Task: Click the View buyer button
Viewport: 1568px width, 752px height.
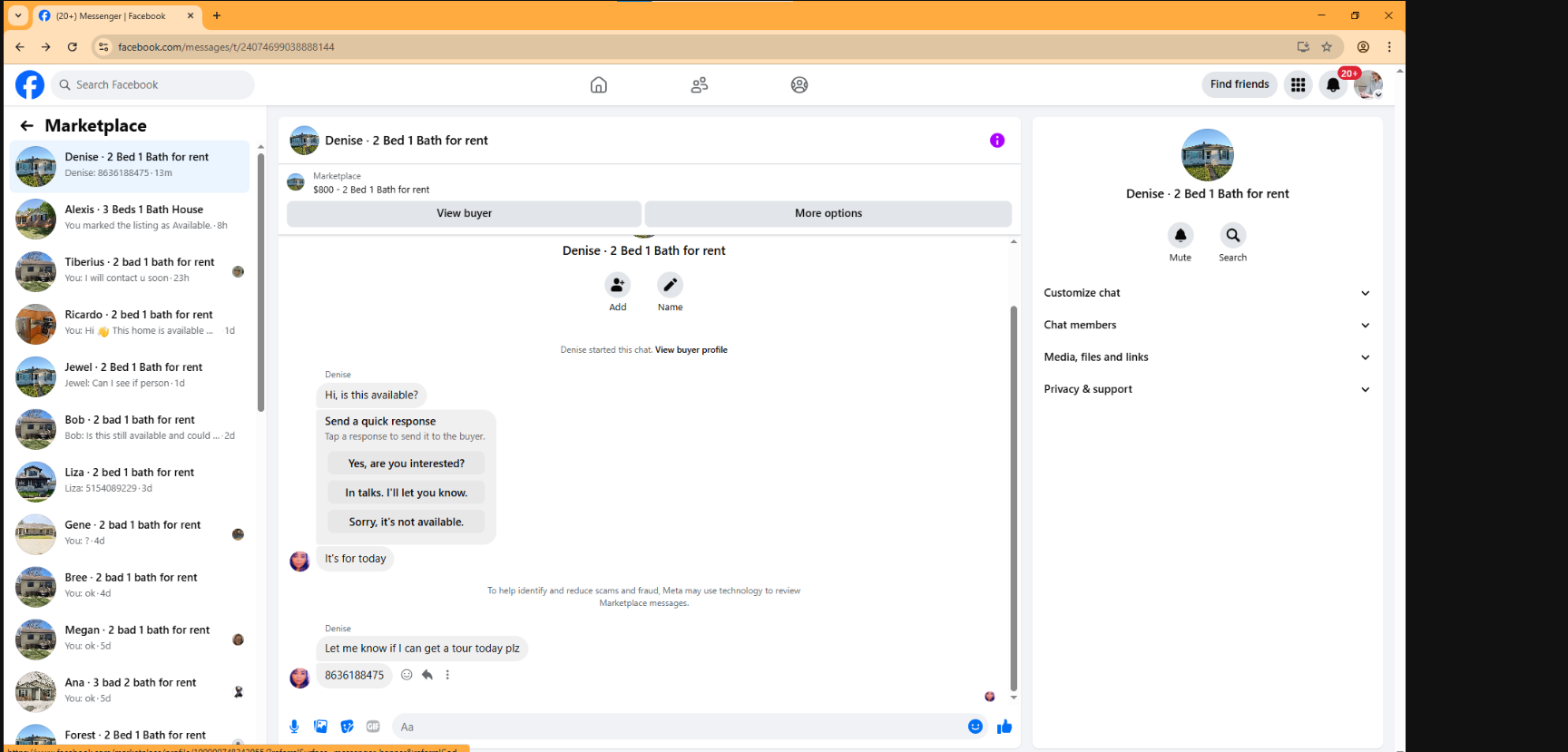Action: (465, 213)
